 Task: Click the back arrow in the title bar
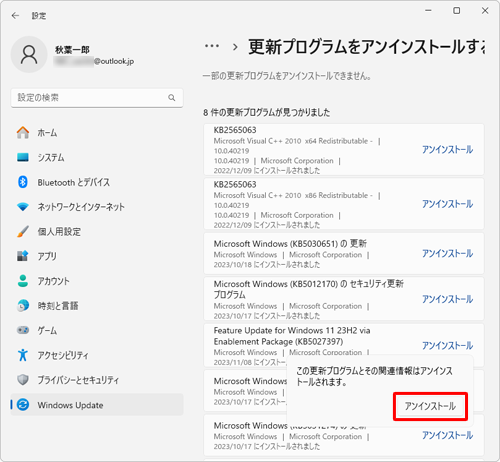point(15,16)
